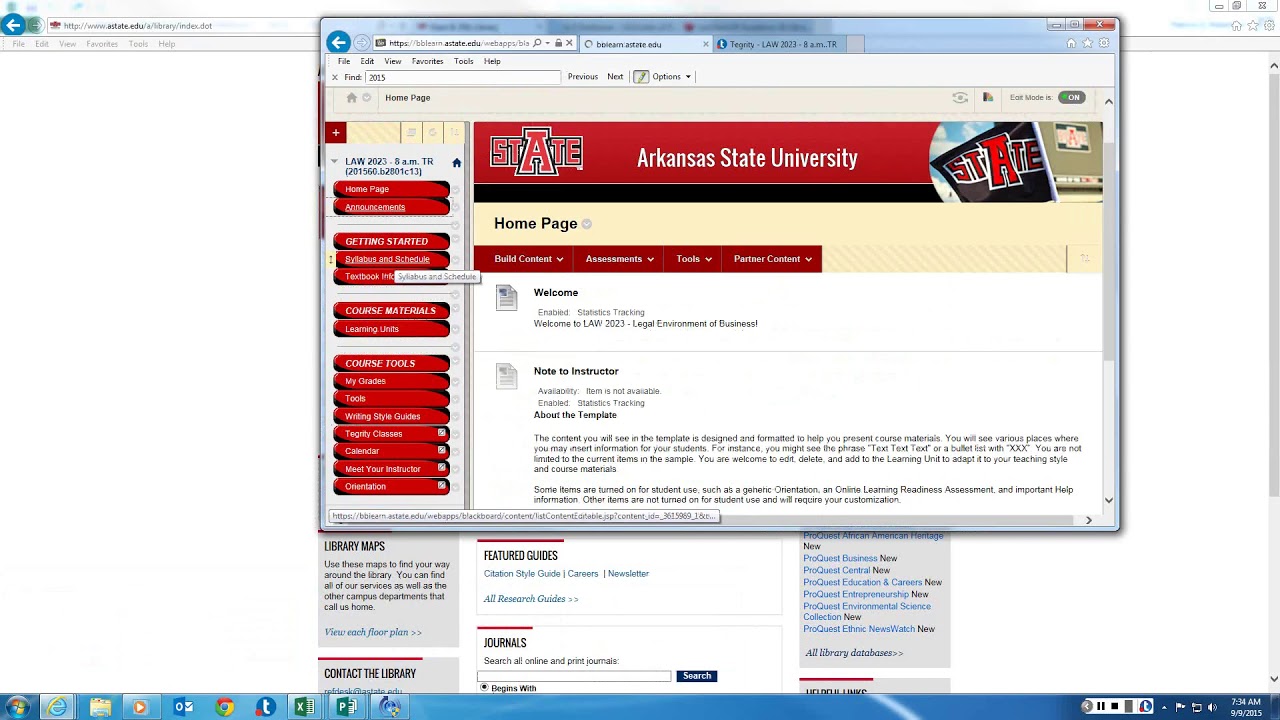The height and width of the screenshot is (720, 1280).
Task: Click the content reorder icon right of Partner Content
Action: tap(1084, 259)
